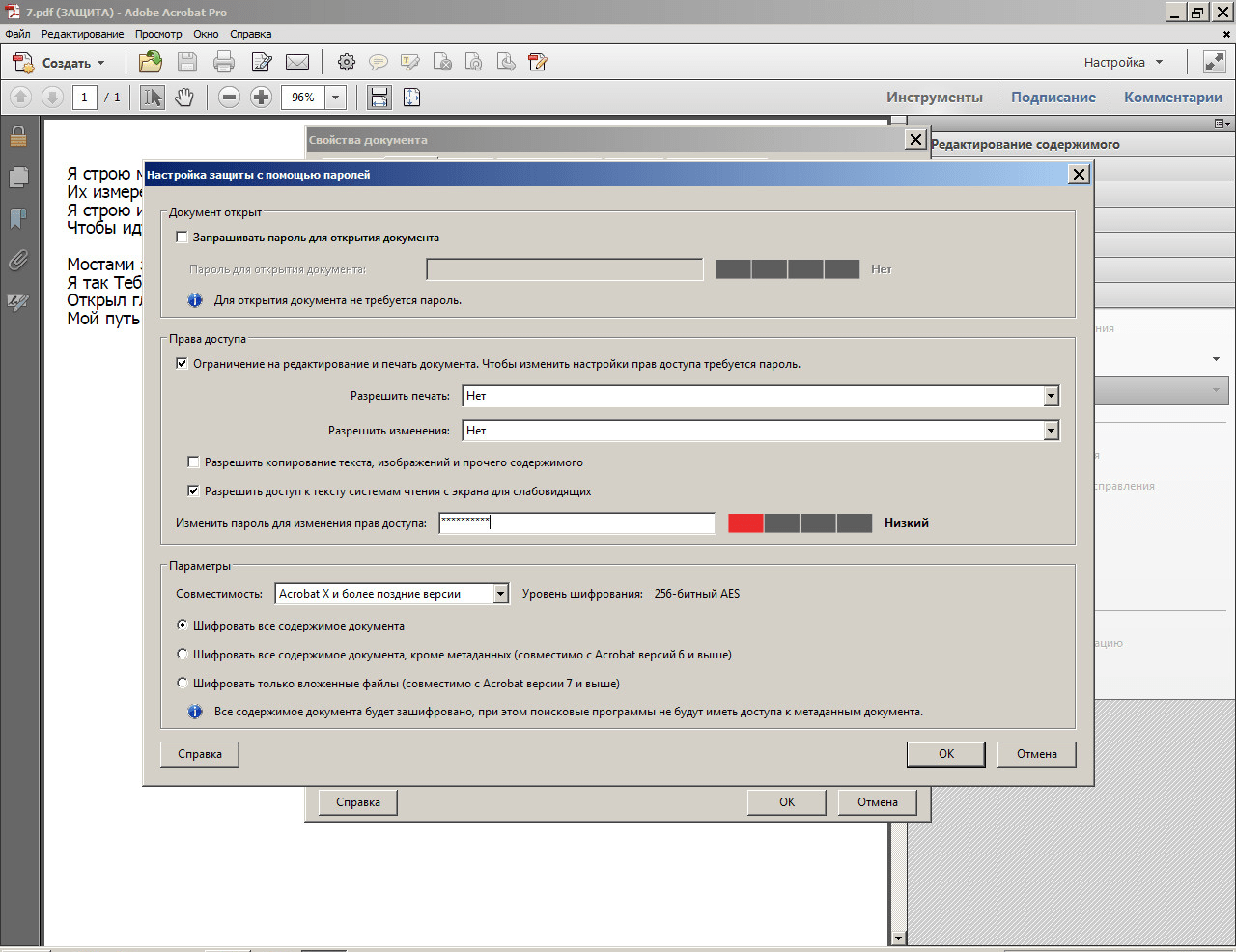Image resolution: width=1236 pixels, height=952 pixels.
Task: Open the attachments paperclip panel
Action: (17, 261)
